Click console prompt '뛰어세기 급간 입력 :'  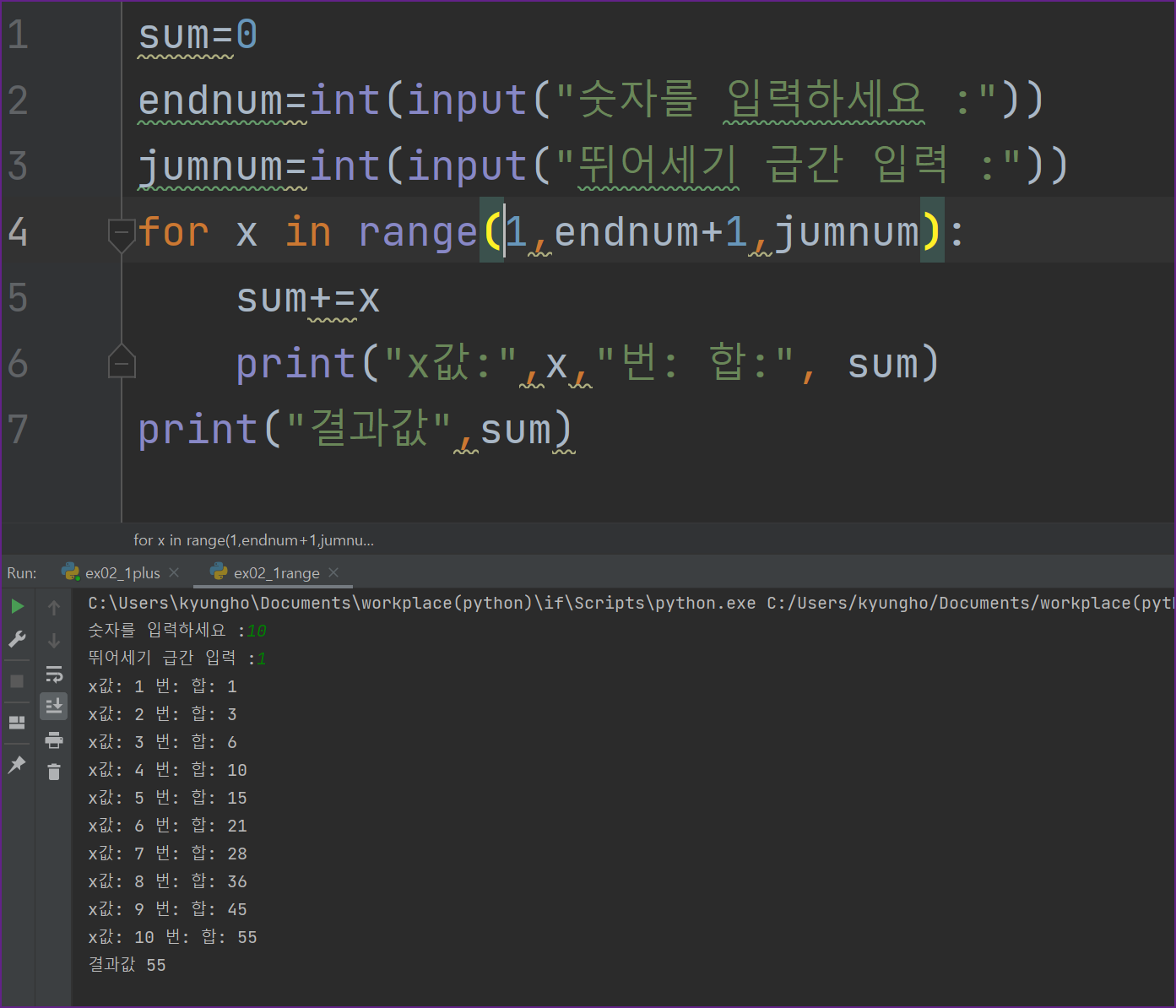click(x=171, y=658)
